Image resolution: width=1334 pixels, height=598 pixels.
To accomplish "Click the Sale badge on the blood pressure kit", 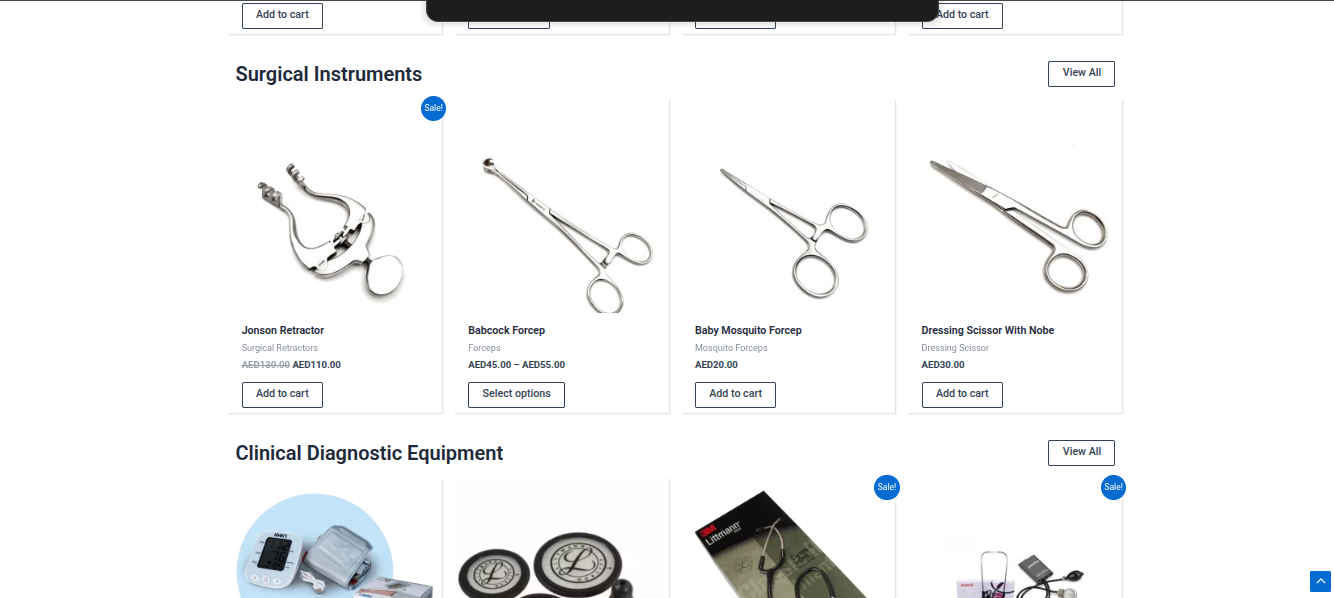I will tap(1113, 487).
